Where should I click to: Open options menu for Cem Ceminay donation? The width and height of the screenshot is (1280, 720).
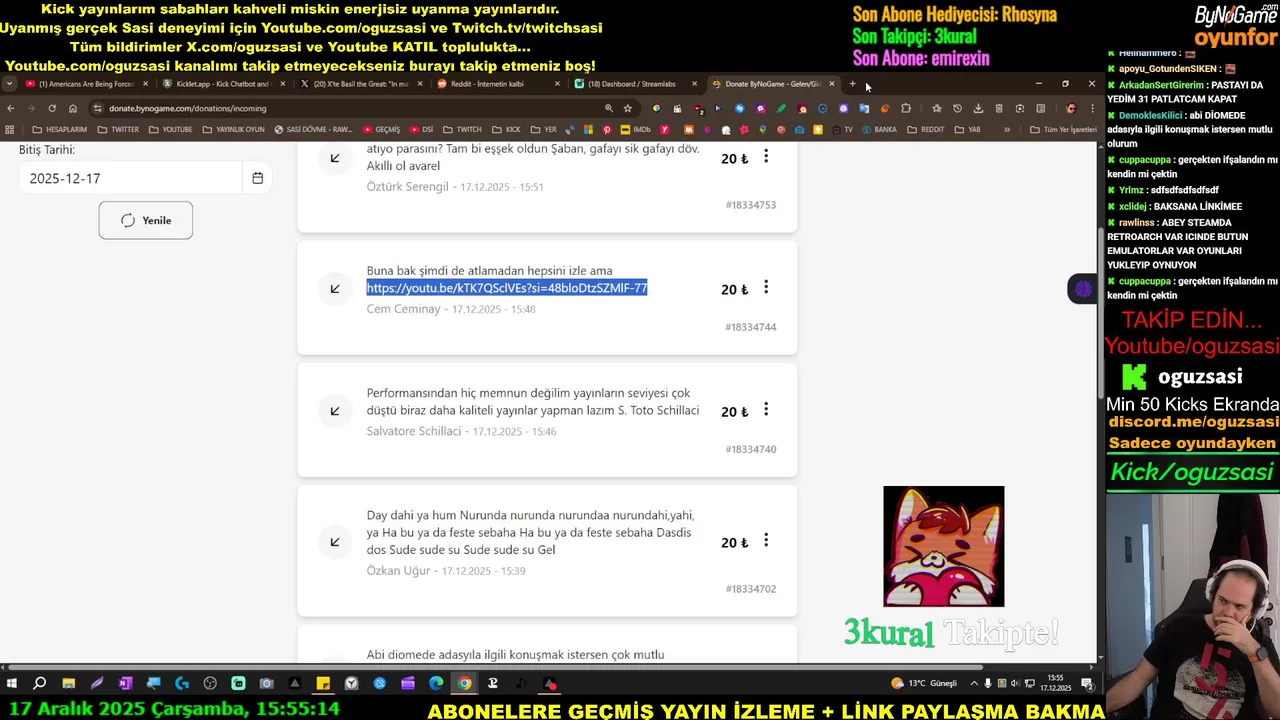click(766, 288)
